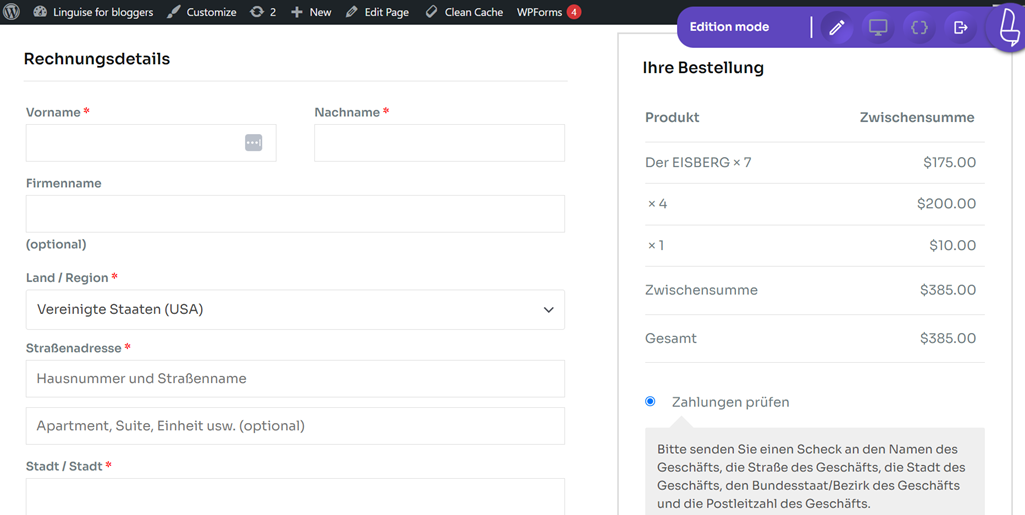Image resolution: width=1025 pixels, height=515 pixels.
Task: Click the $175.00 subtotal value
Action: (949, 162)
